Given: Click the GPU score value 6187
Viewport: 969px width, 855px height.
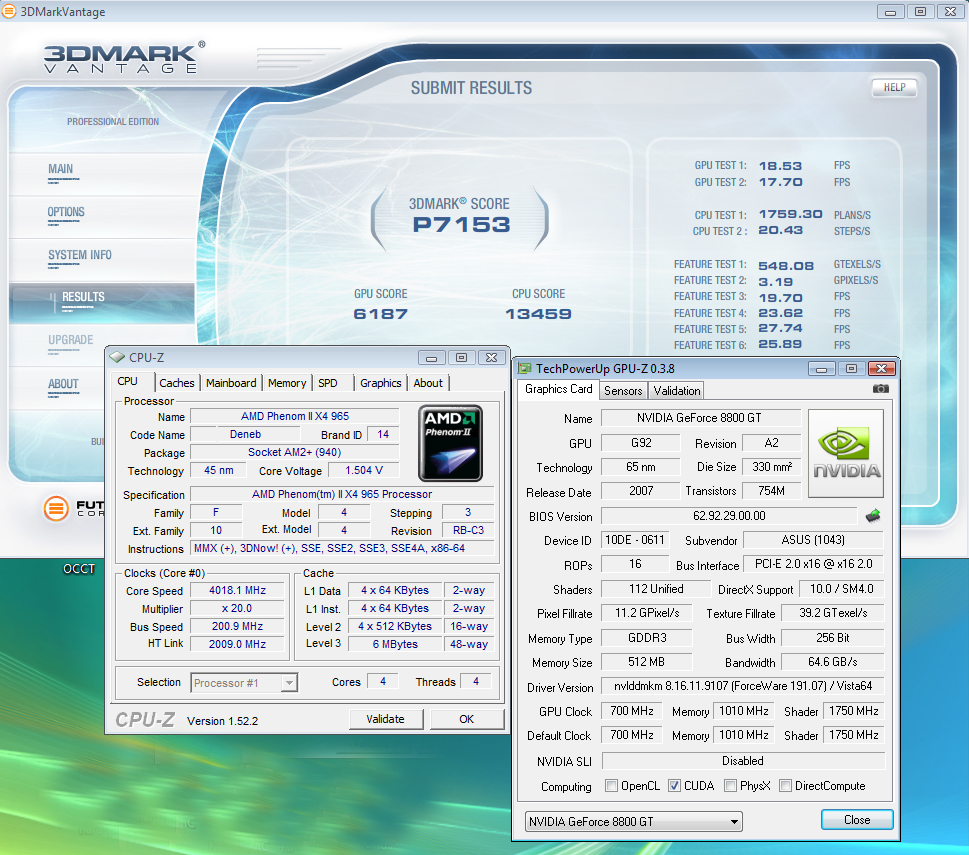Looking at the screenshot, I should 380,314.
